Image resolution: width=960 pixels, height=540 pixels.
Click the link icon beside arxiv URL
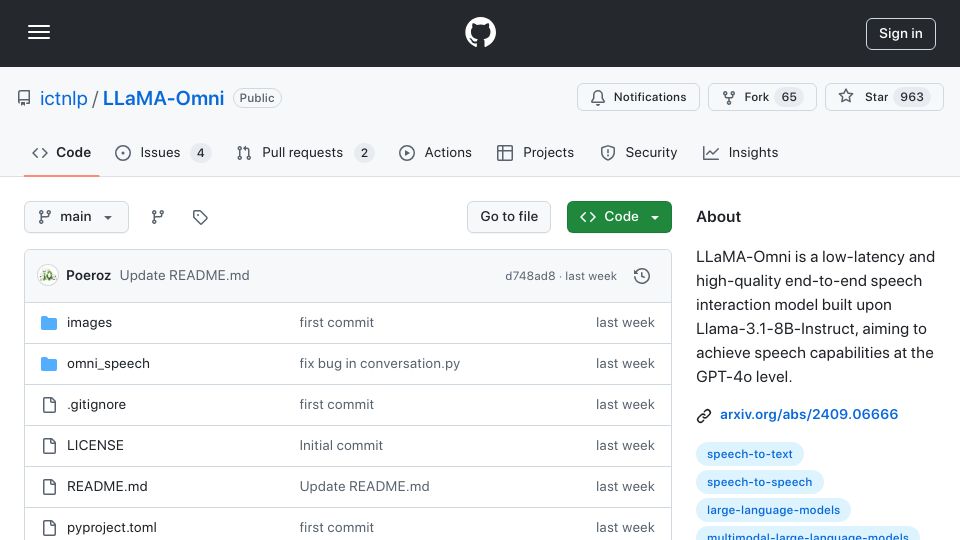[x=704, y=416]
